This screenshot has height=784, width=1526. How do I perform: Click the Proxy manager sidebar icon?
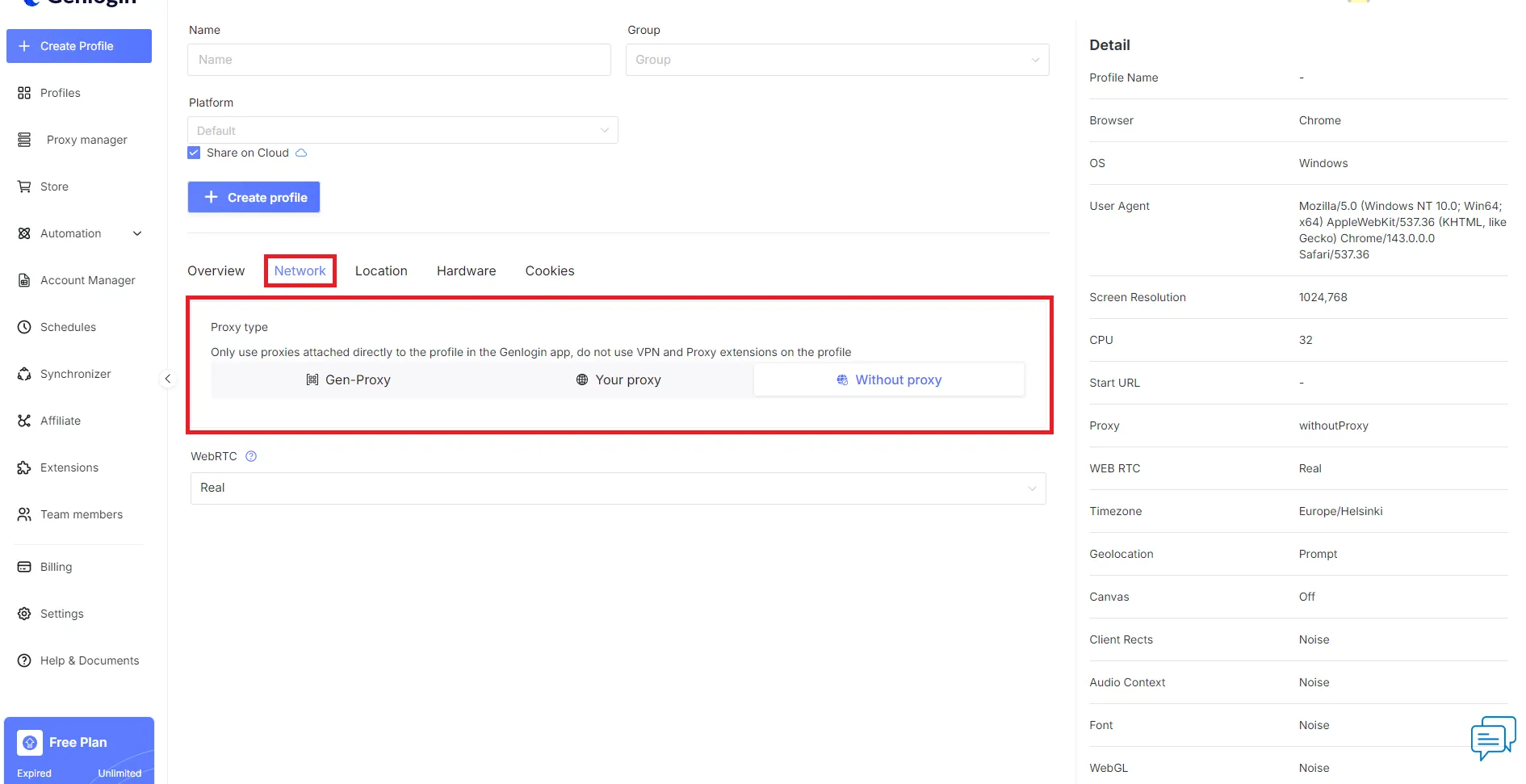(x=24, y=140)
